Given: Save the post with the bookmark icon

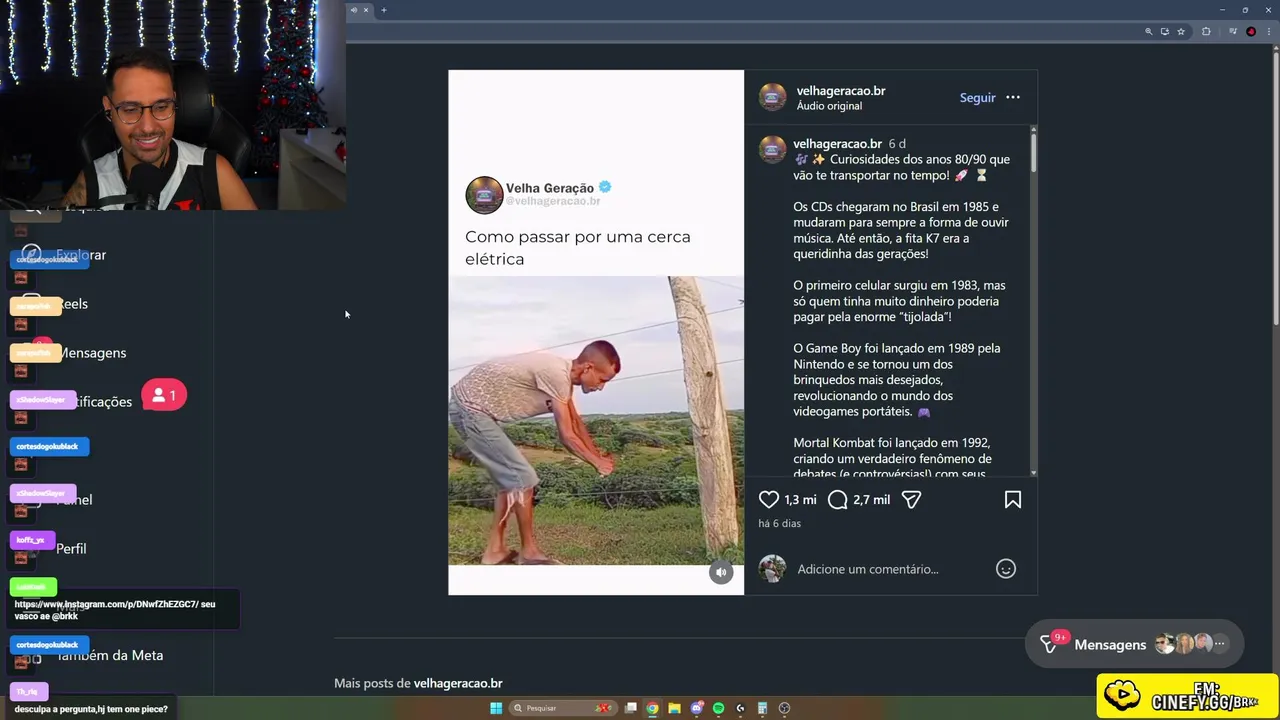Looking at the screenshot, I should point(1012,499).
